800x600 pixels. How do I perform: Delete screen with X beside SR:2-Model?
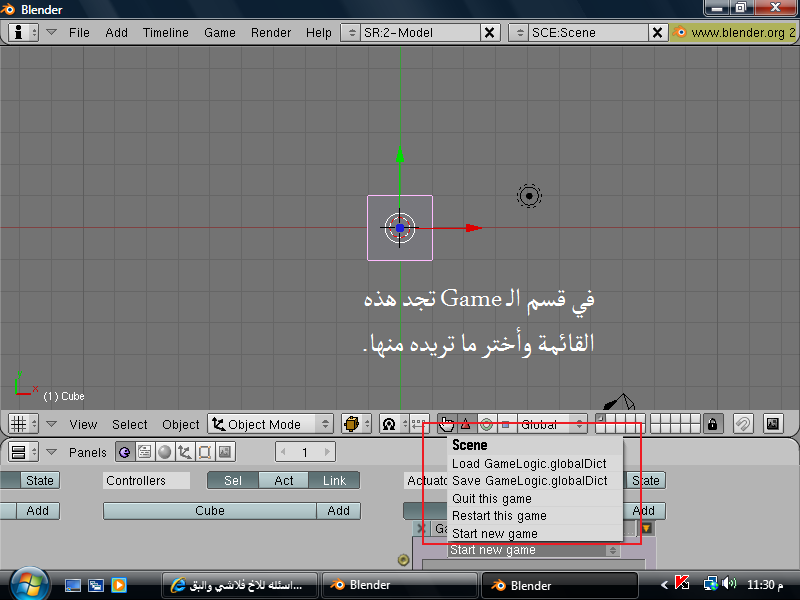(489, 33)
